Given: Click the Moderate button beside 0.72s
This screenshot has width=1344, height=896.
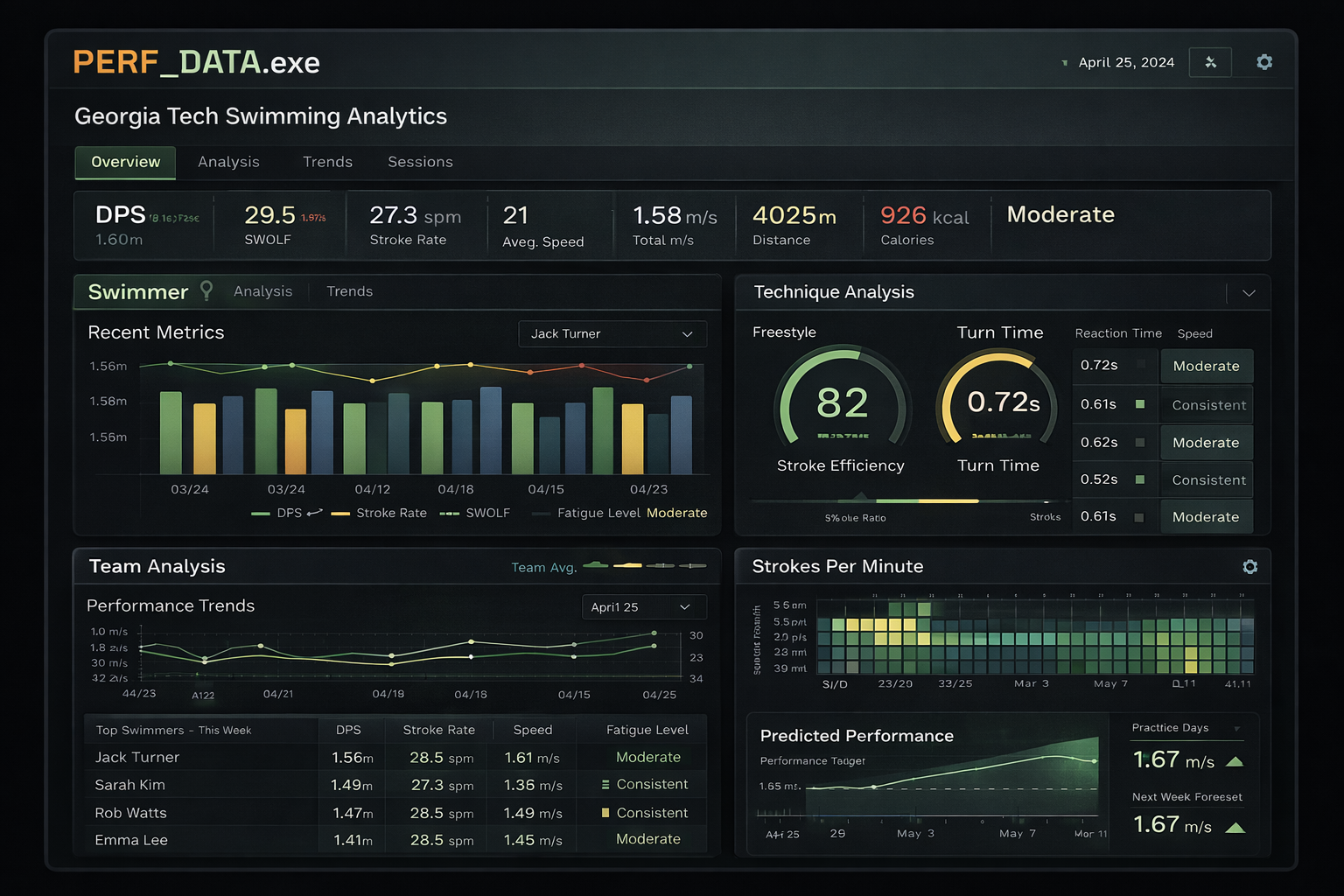Looking at the screenshot, I should (x=1206, y=366).
